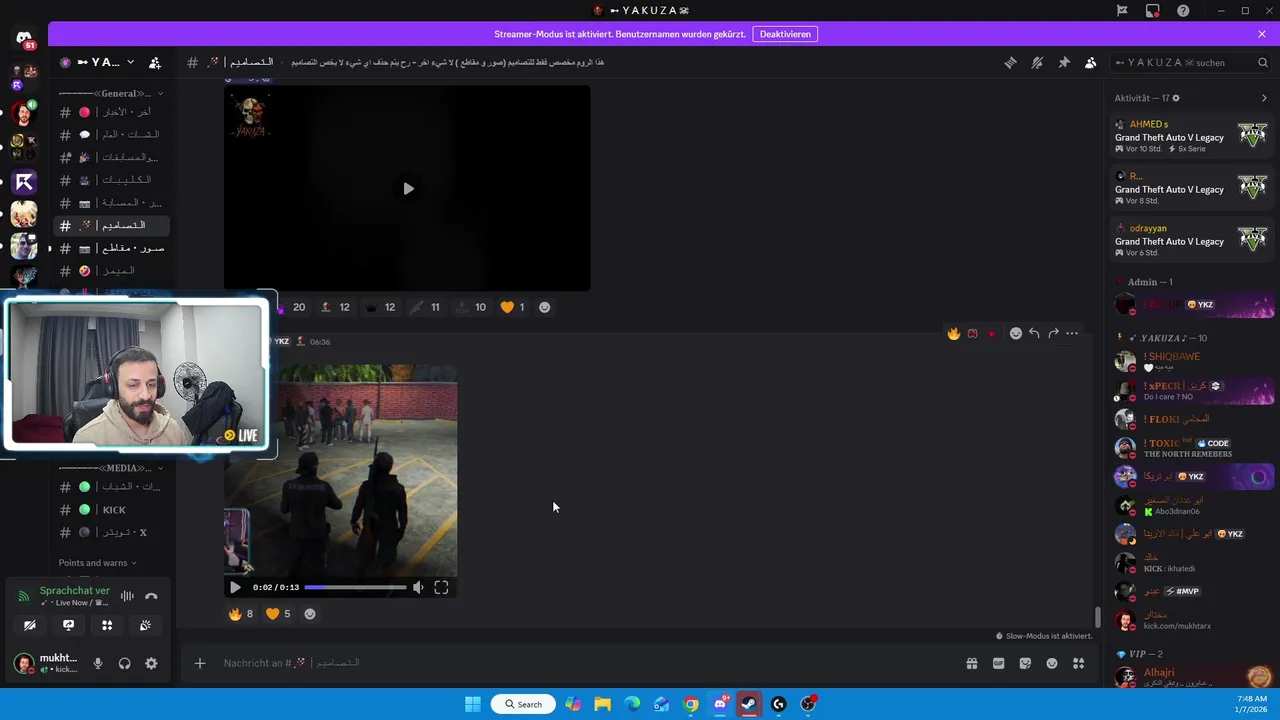Viewport: 1280px width, 720px height.
Task: Select the التـصـامـيم channel in sidebar
Action: click(111, 226)
